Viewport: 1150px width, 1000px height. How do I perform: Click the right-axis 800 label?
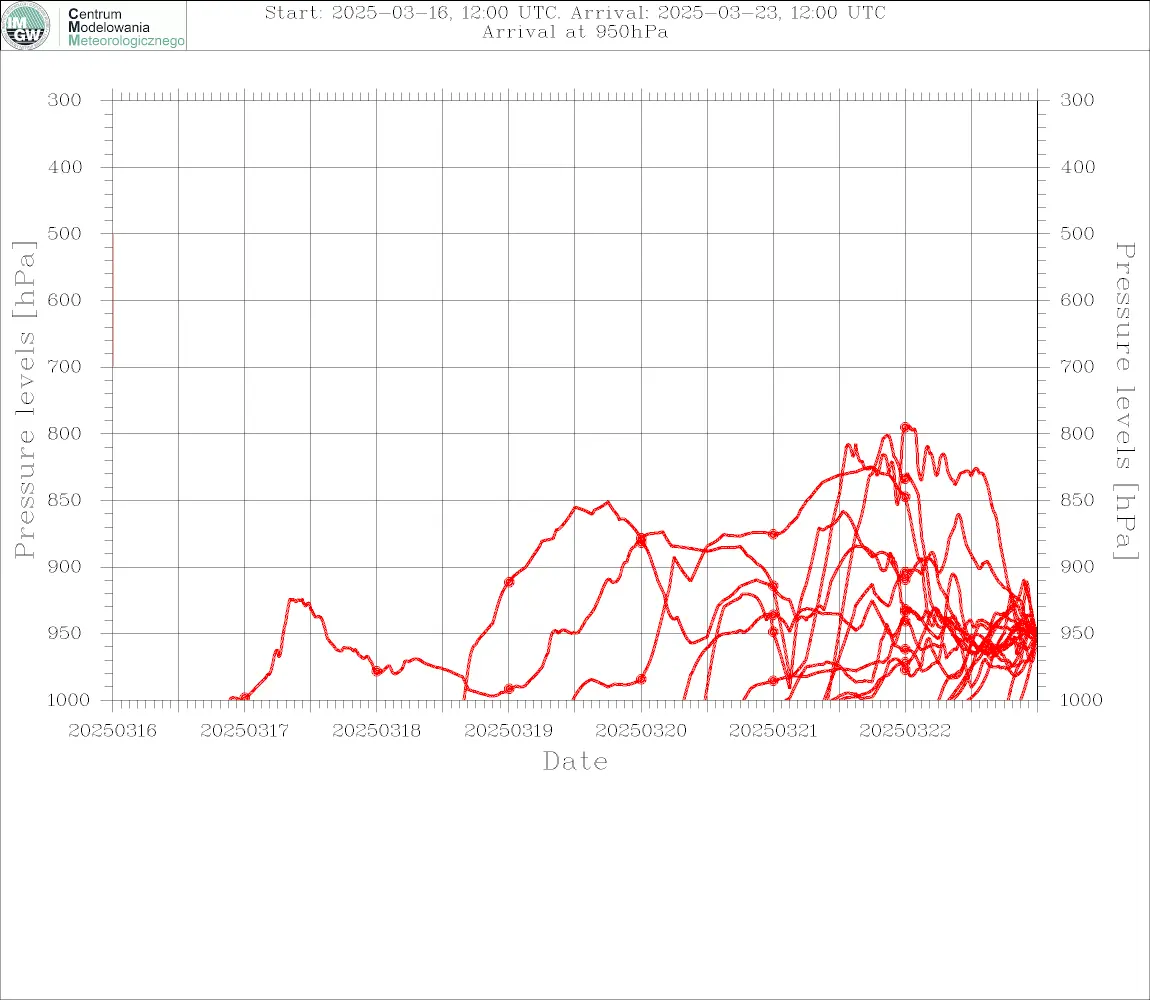click(x=1077, y=434)
